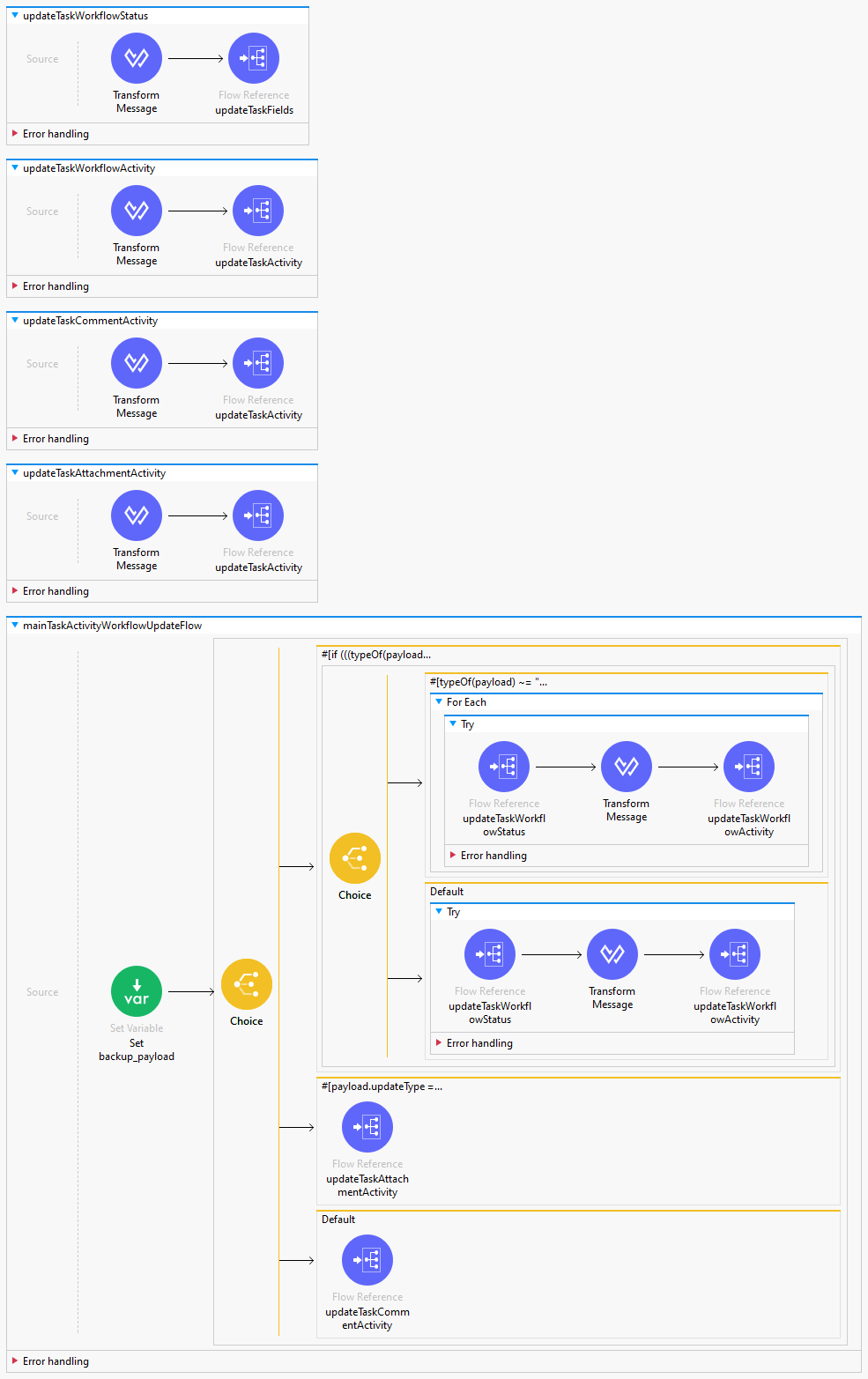Screen dimensions: 868x1379
Task: Expand Error handling of updateTaskWorkflowActivity flow
Action: [15, 286]
